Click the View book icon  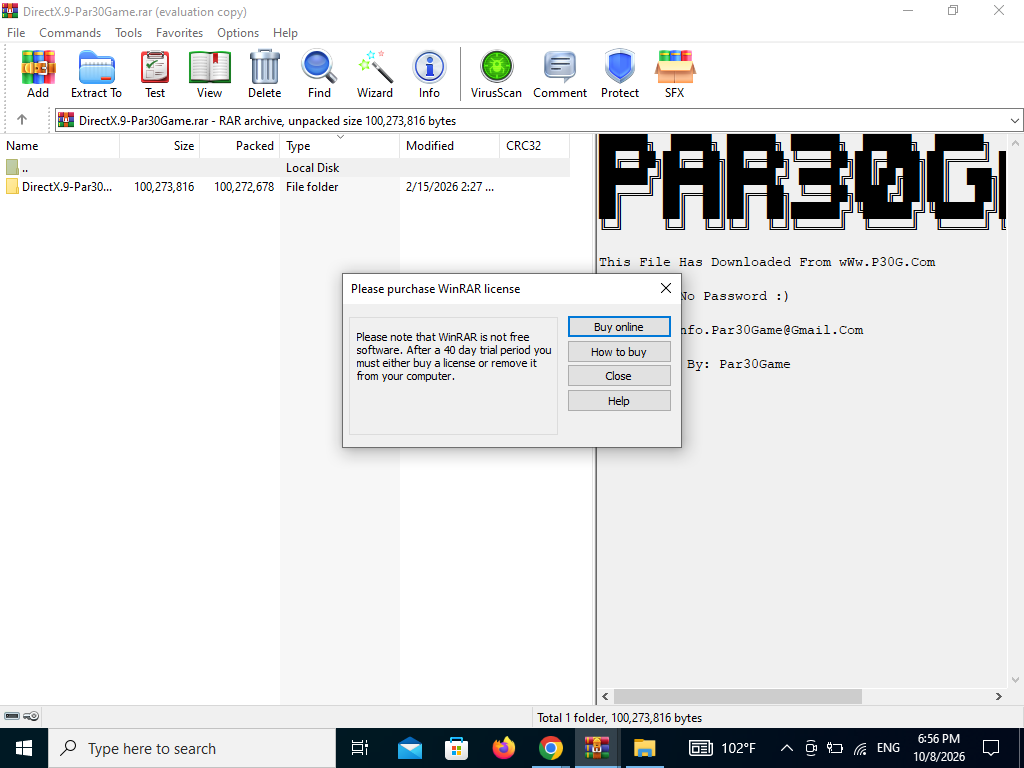(x=210, y=74)
